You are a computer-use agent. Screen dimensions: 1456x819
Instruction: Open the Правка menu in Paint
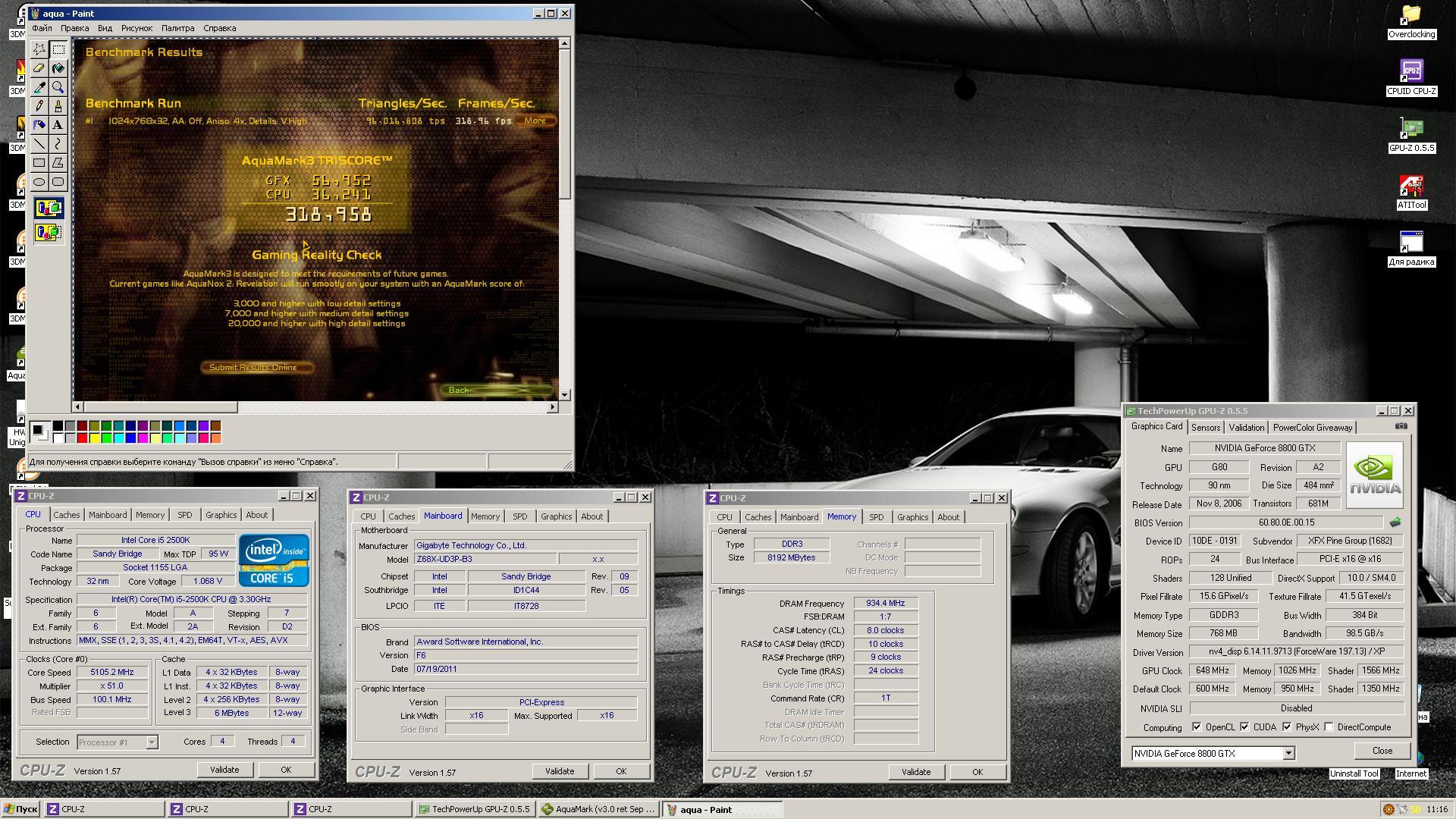coord(74,28)
